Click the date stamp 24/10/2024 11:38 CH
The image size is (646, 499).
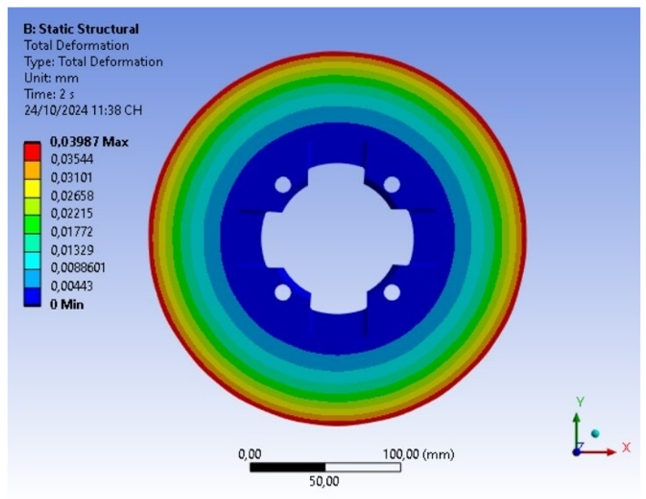coord(83,110)
